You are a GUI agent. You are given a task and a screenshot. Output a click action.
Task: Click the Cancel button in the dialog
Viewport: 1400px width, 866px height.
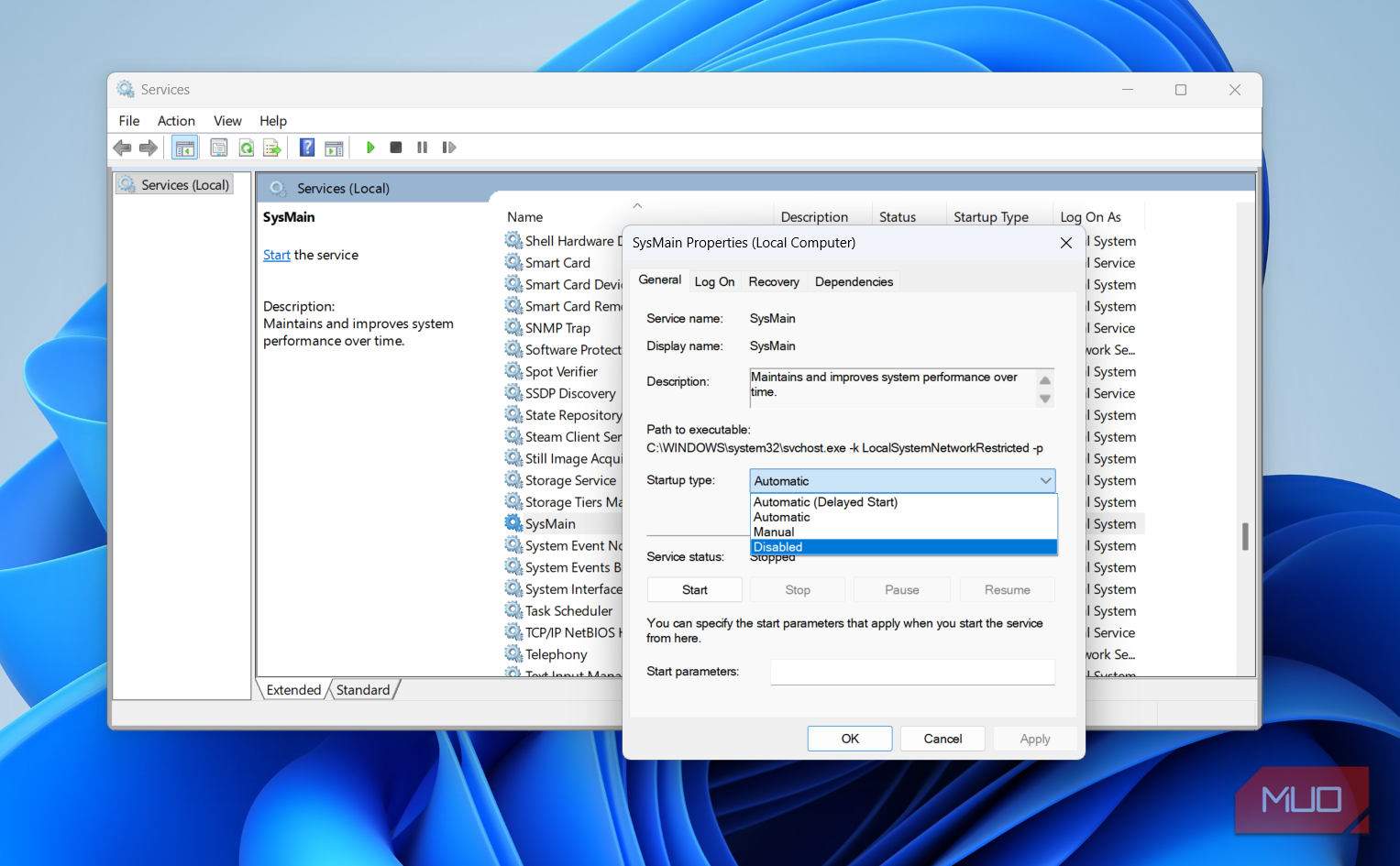pos(943,739)
